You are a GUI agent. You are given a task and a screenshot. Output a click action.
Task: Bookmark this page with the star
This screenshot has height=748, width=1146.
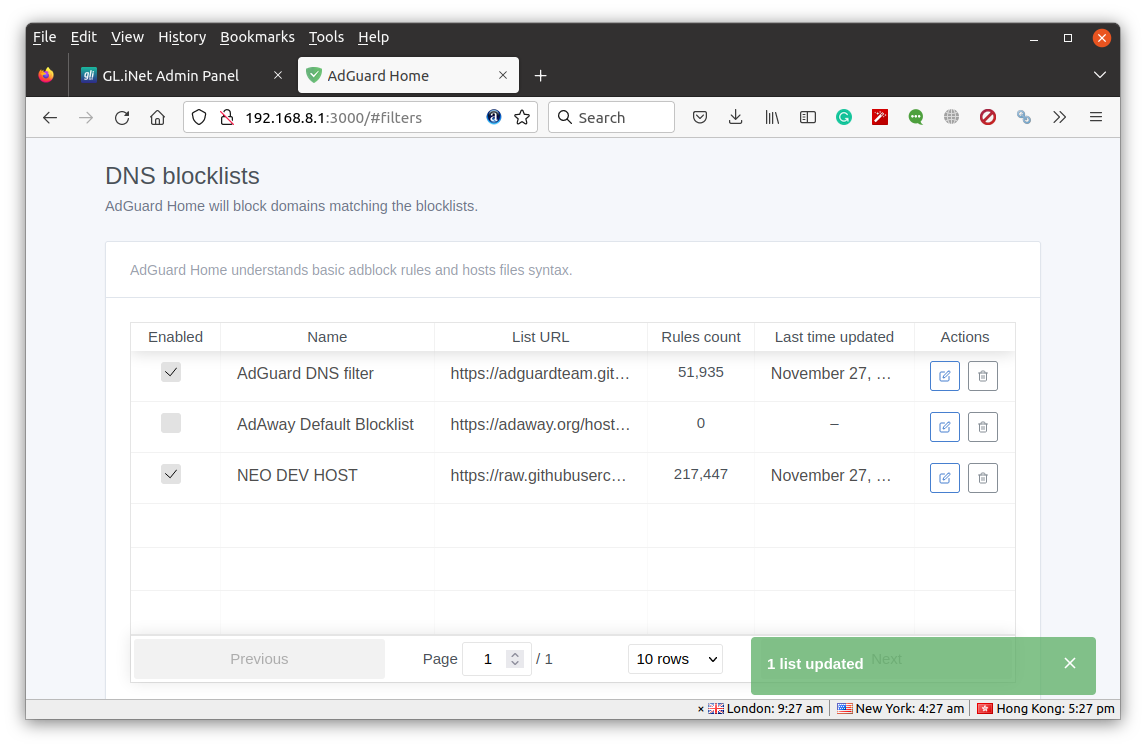tap(522, 118)
